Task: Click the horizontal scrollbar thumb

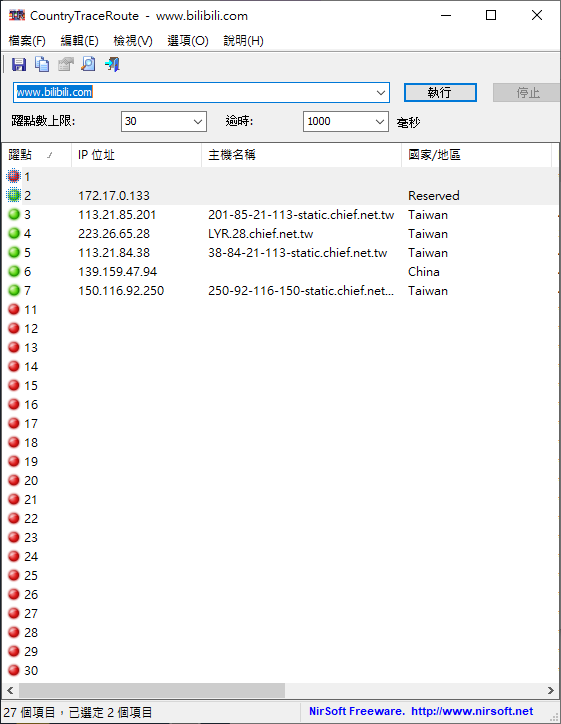Action: (152, 690)
